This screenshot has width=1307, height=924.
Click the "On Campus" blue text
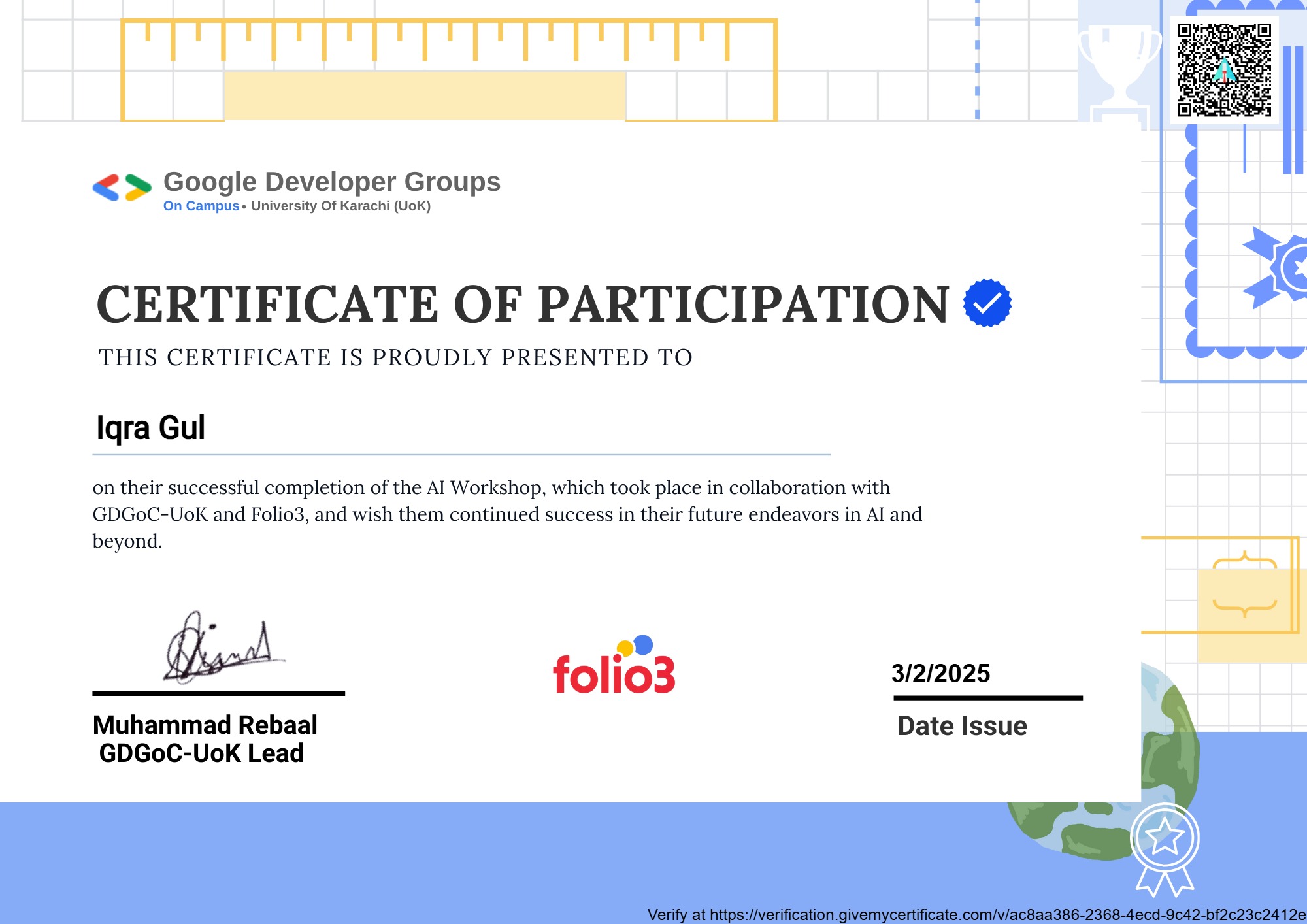(201, 206)
